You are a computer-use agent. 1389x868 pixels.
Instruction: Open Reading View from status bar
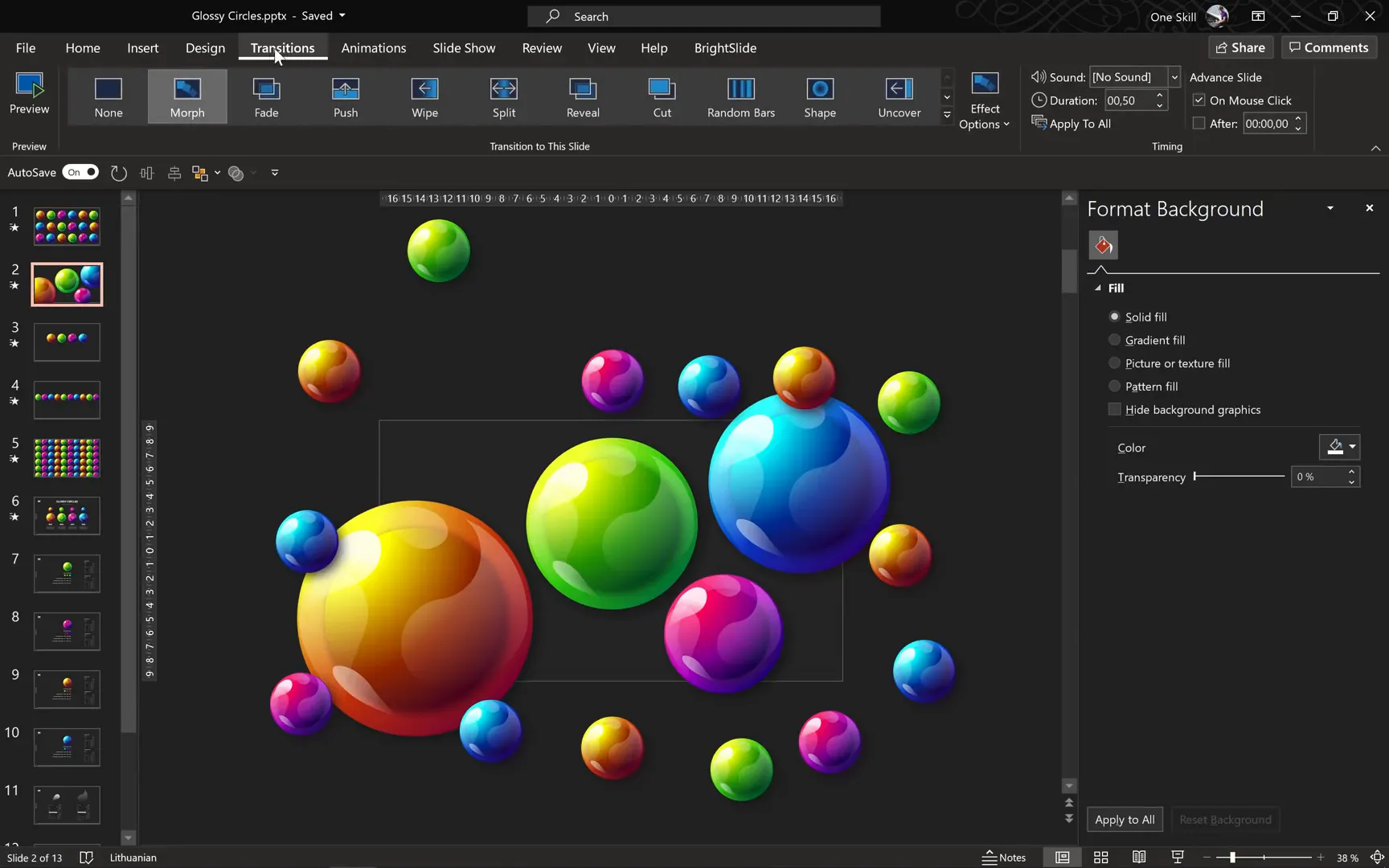click(x=1138, y=857)
